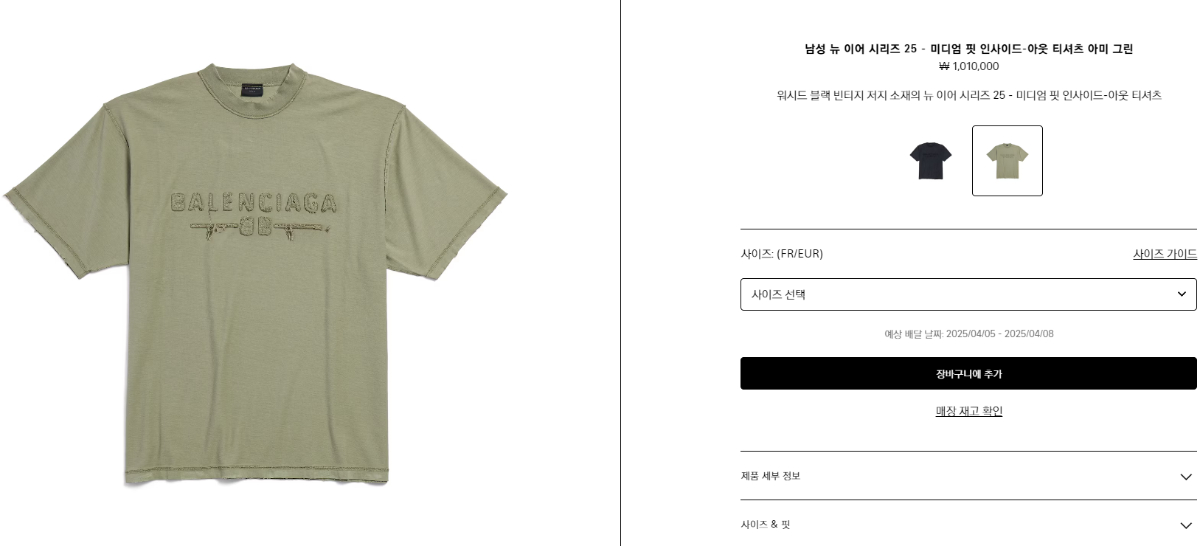The height and width of the screenshot is (546, 1200).
Task: Click the 장바구니에 추가 add-to-cart button
Action: point(968,373)
